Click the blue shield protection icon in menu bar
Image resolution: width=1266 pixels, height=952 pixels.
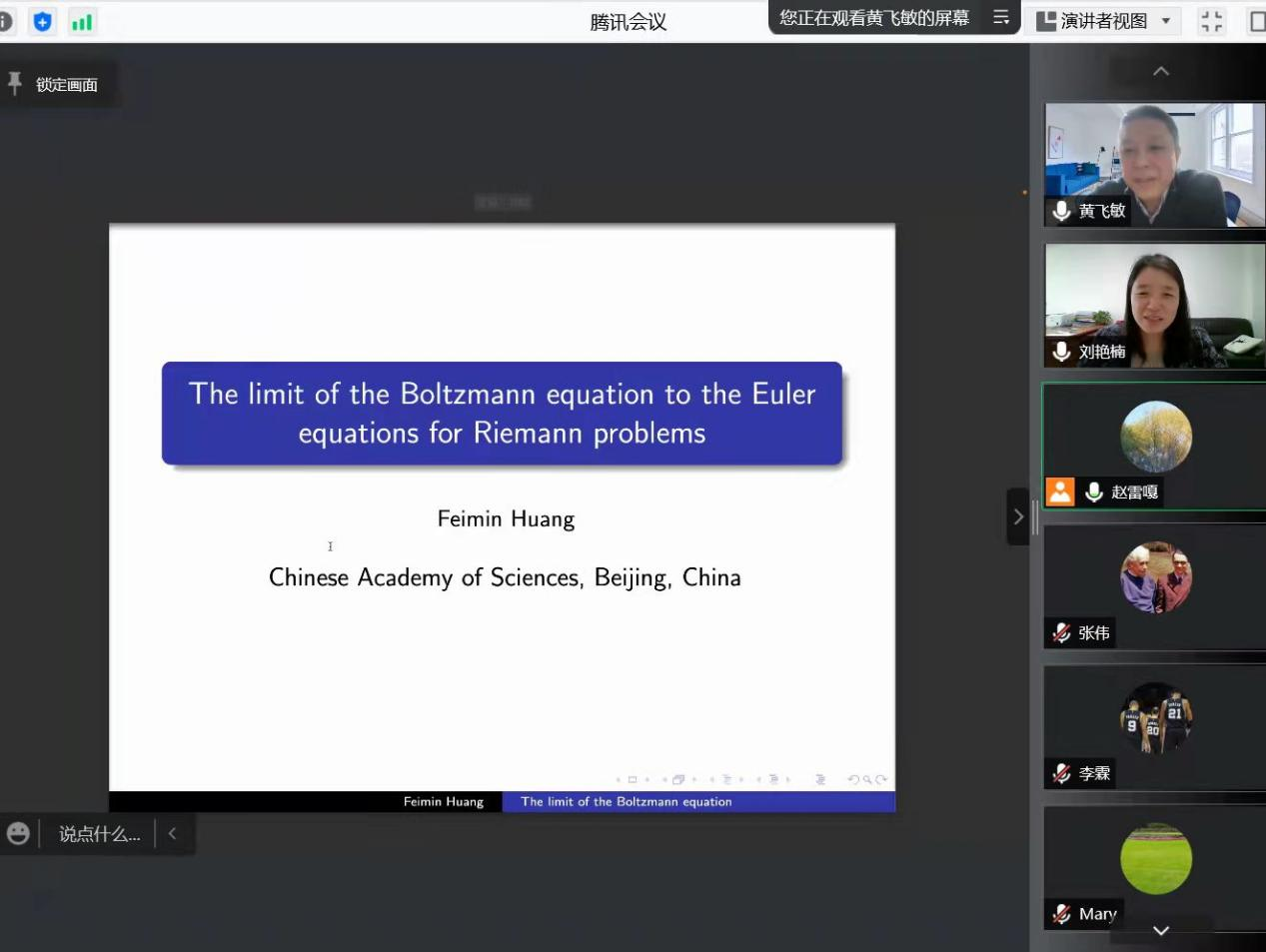[x=42, y=21]
